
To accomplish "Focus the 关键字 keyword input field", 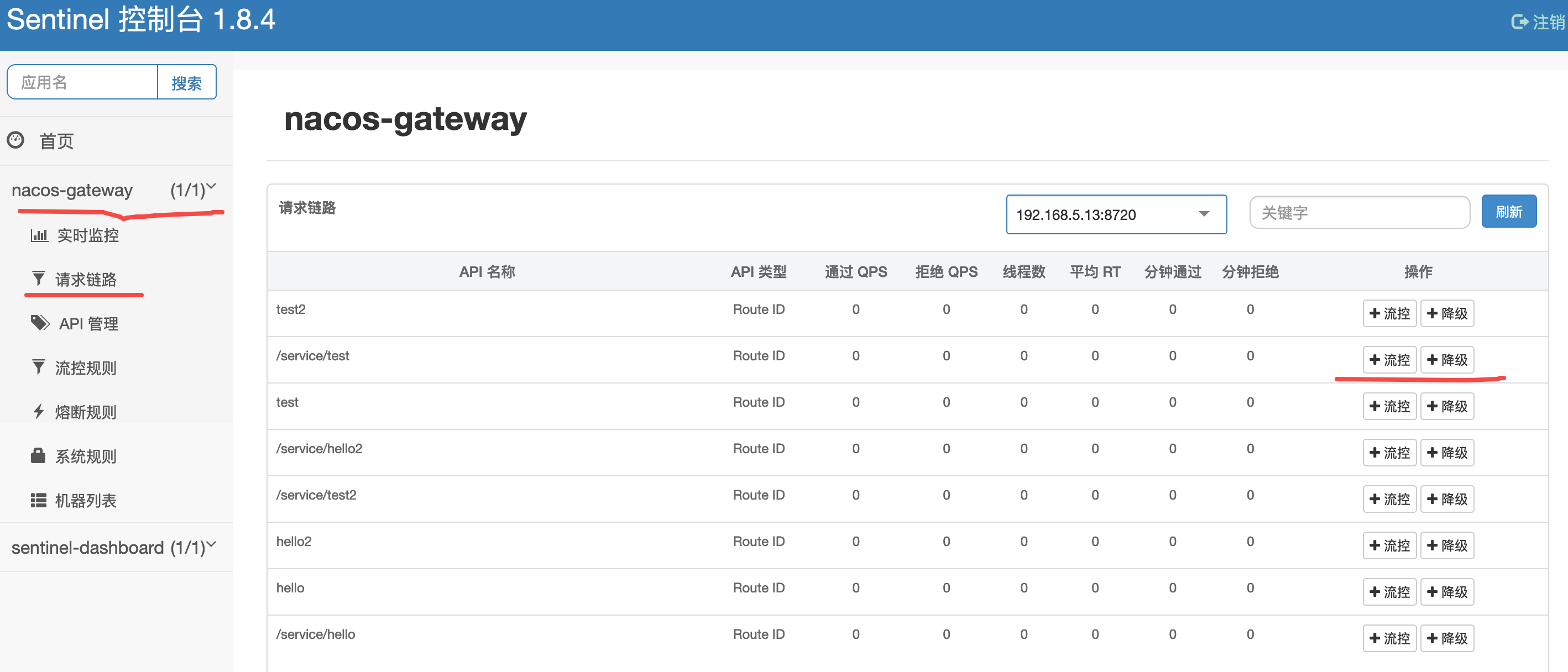I will click(1358, 212).
